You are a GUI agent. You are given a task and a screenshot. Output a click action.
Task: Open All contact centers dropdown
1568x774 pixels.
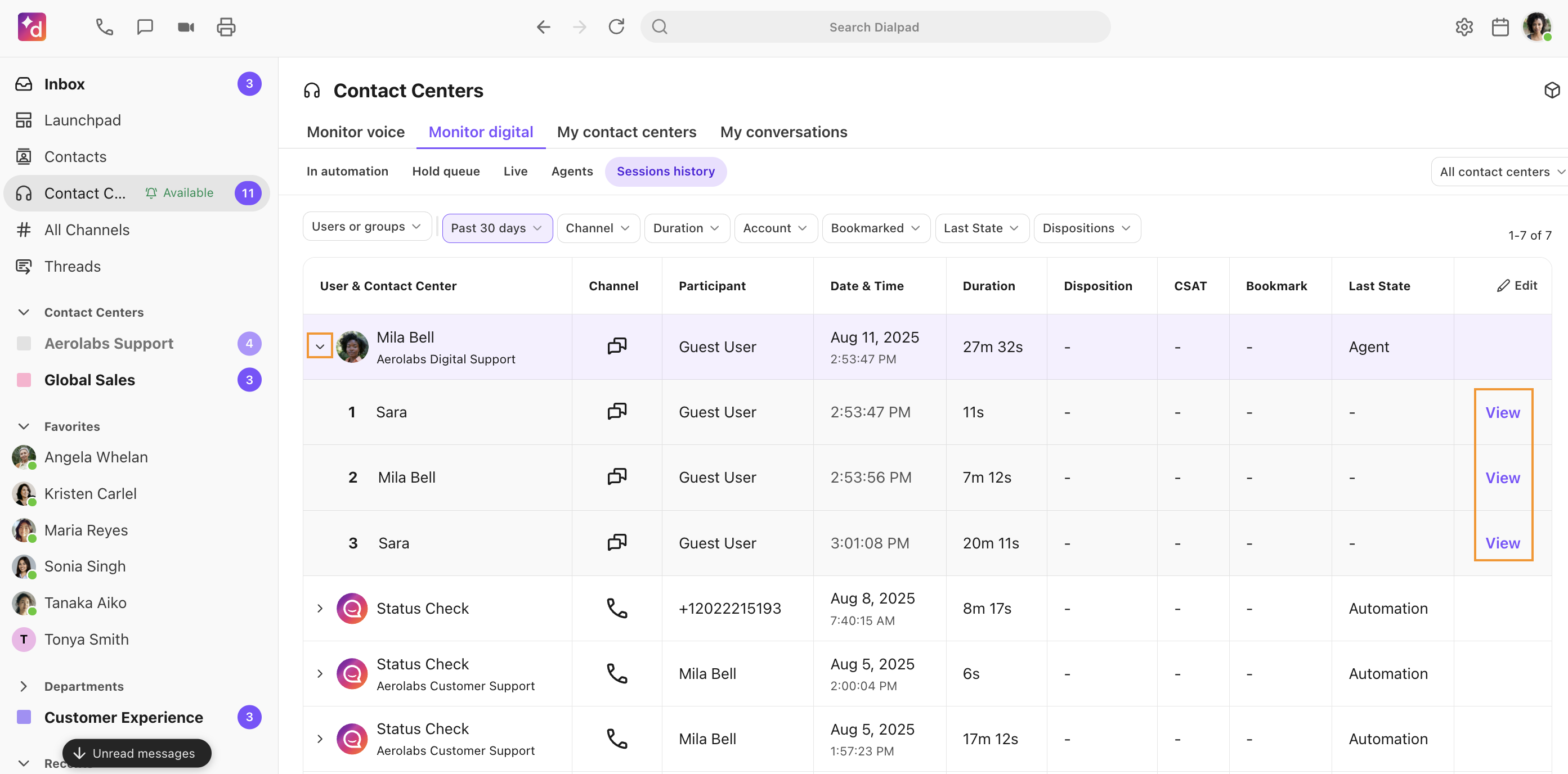pyautogui.click(x=1499, y=172)
